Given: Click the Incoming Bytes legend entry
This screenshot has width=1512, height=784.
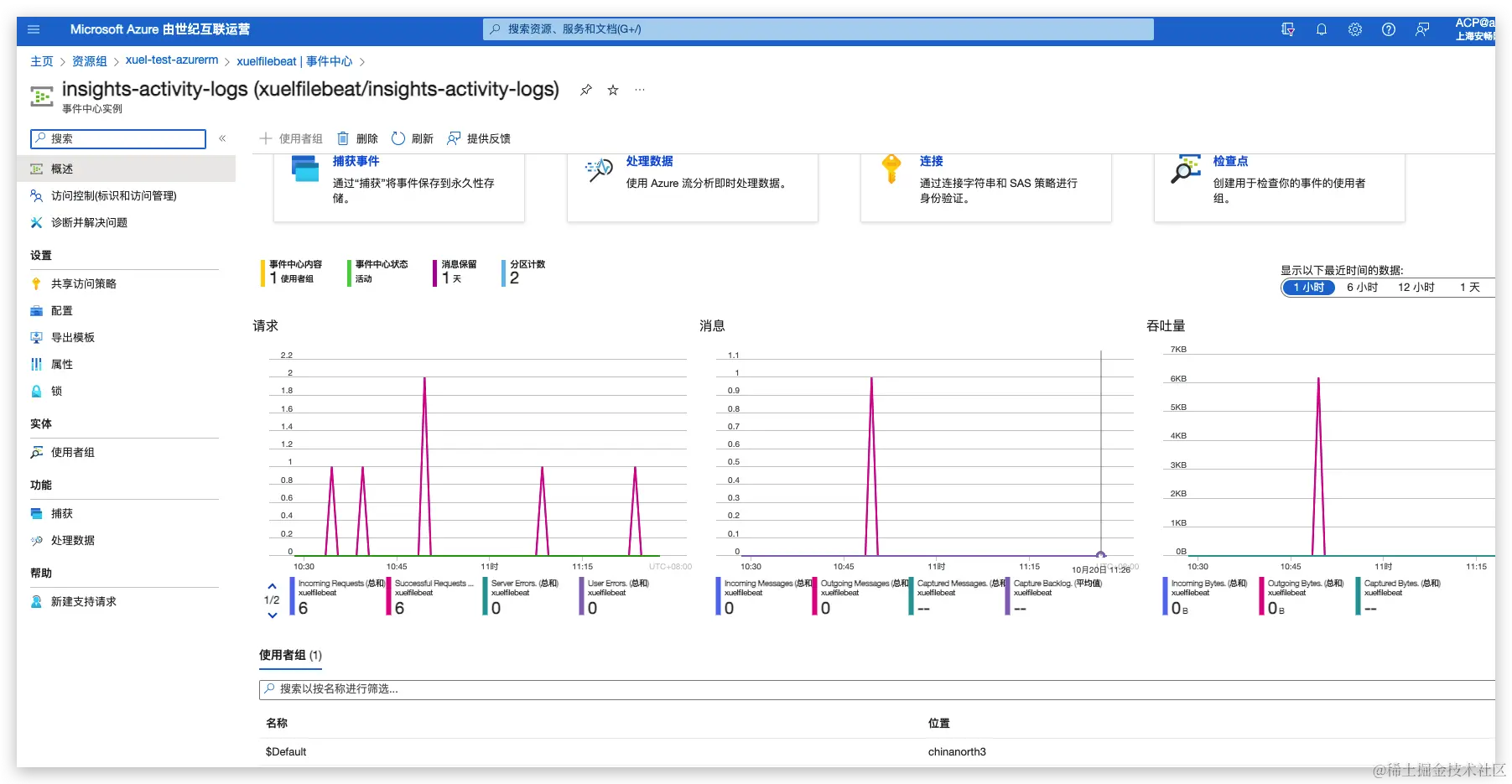Looking at the screenshot, I should tap(1207, 596).
